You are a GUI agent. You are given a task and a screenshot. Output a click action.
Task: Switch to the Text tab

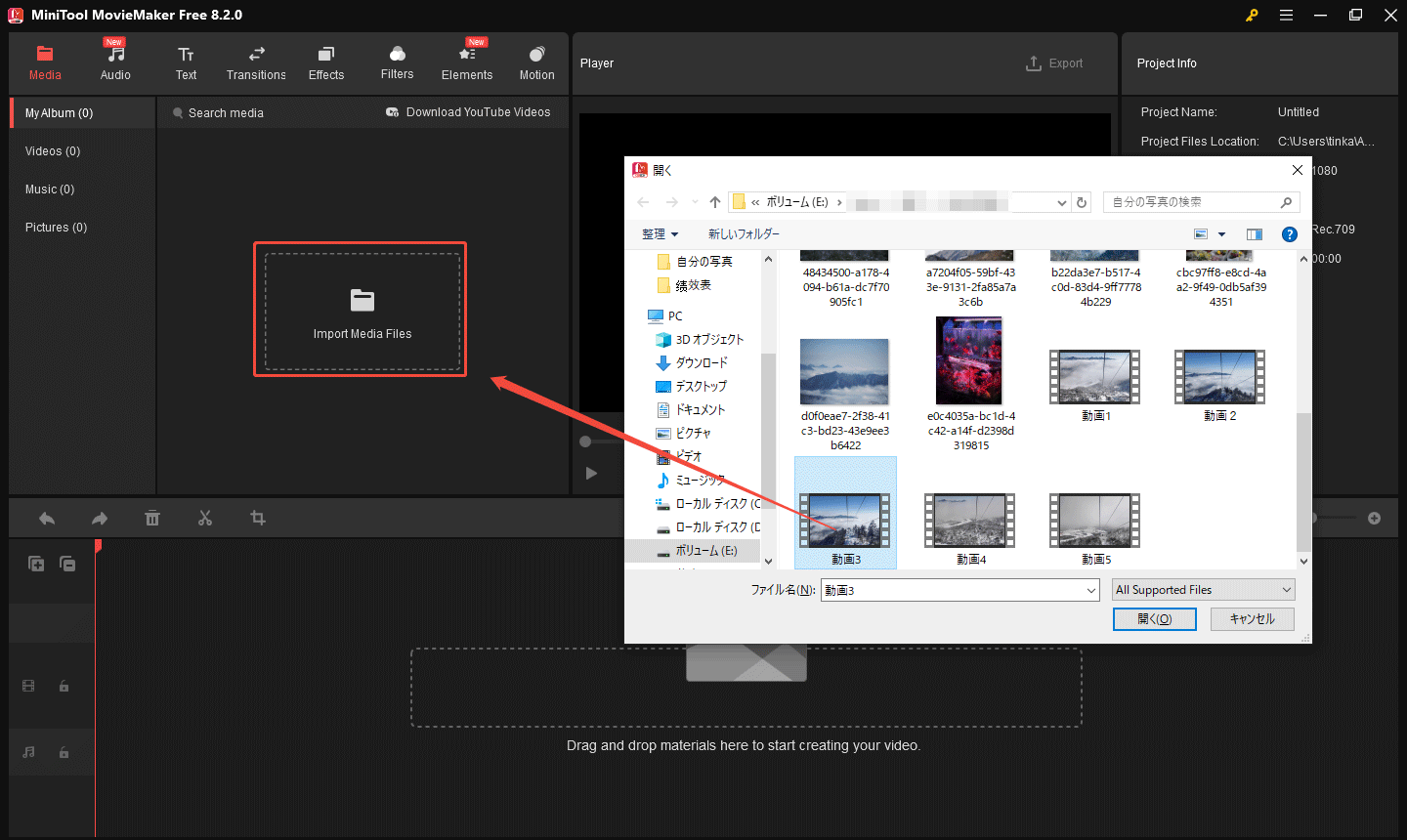[186, 63]
